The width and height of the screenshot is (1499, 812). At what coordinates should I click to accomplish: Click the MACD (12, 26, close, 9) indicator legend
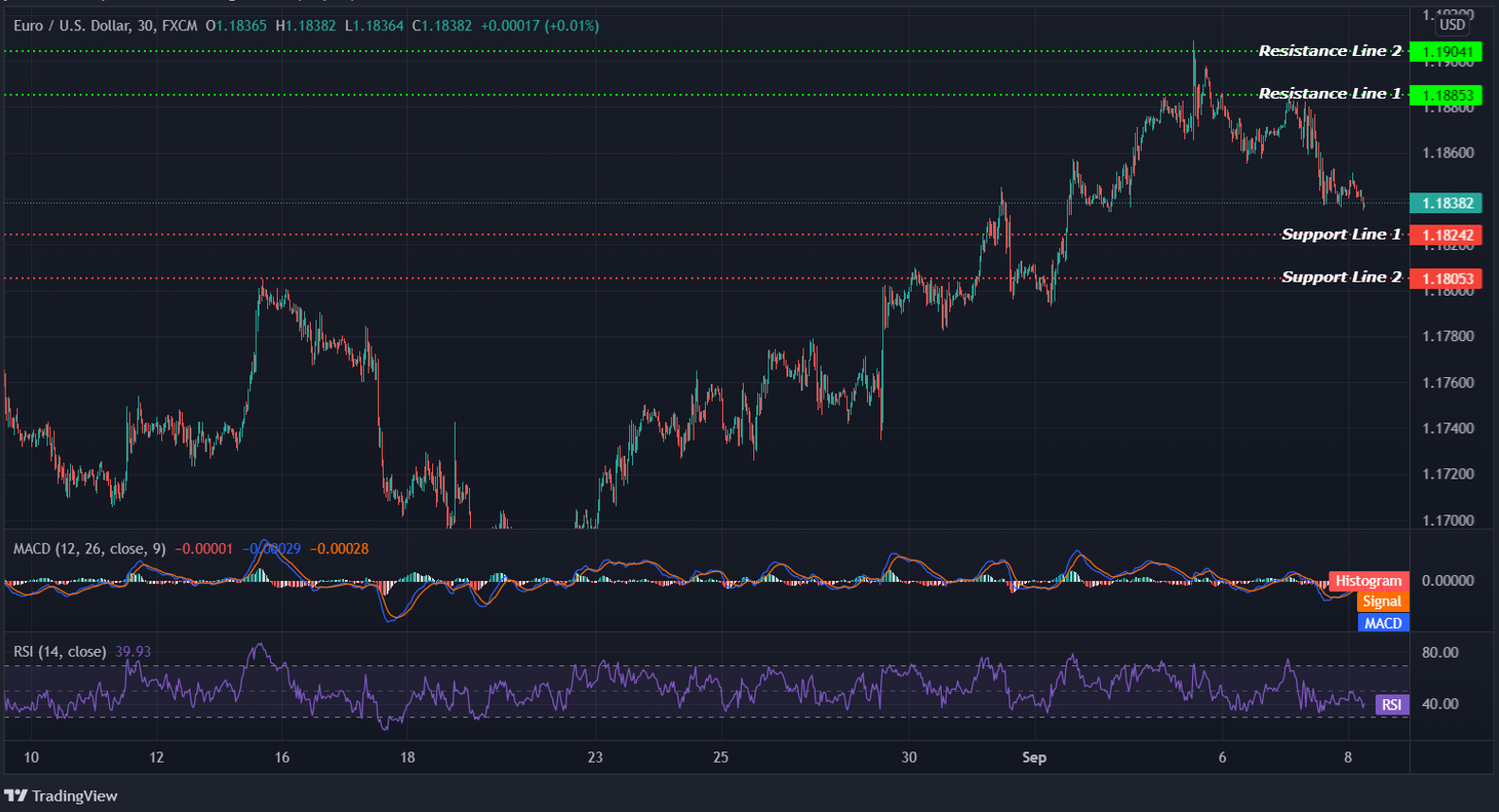(89, 549)
